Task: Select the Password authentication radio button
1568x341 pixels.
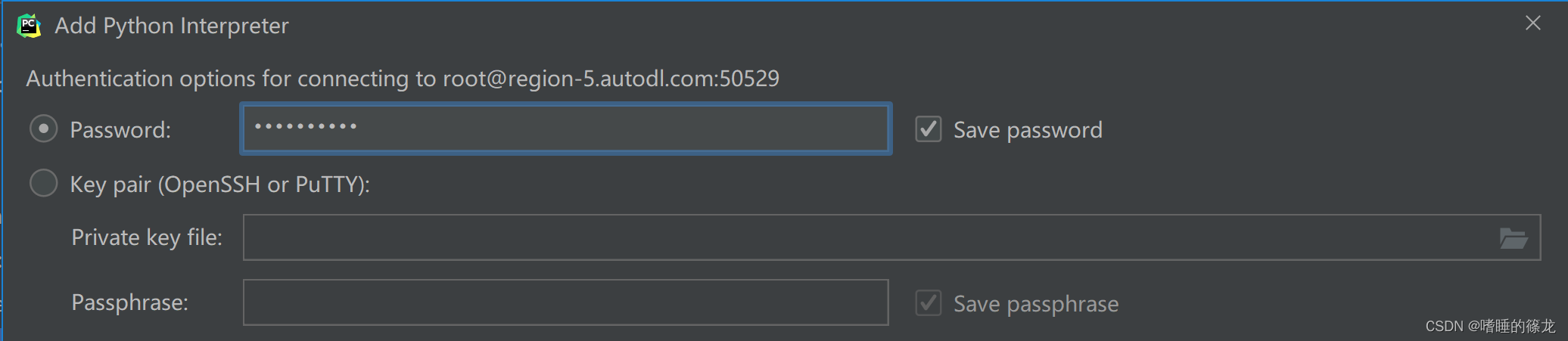Action: tap(43, 129)
